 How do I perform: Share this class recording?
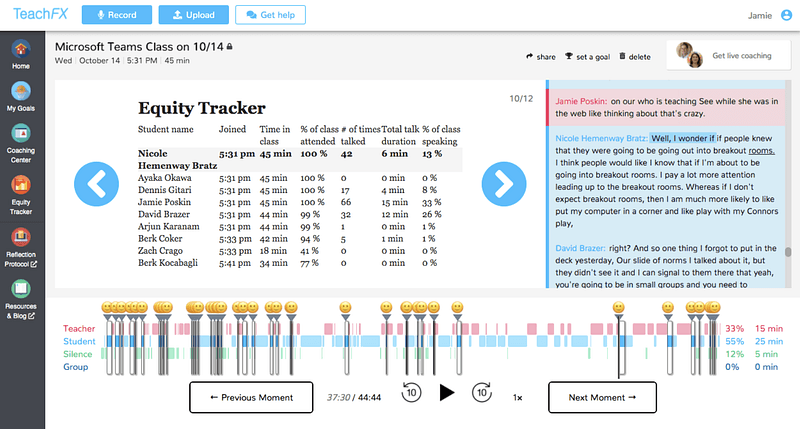click(x=540, y=57)
